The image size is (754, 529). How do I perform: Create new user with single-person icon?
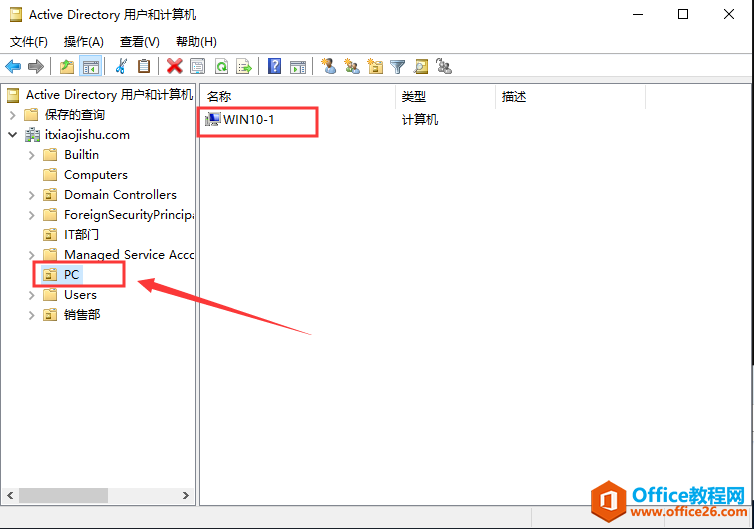[329, 66]
